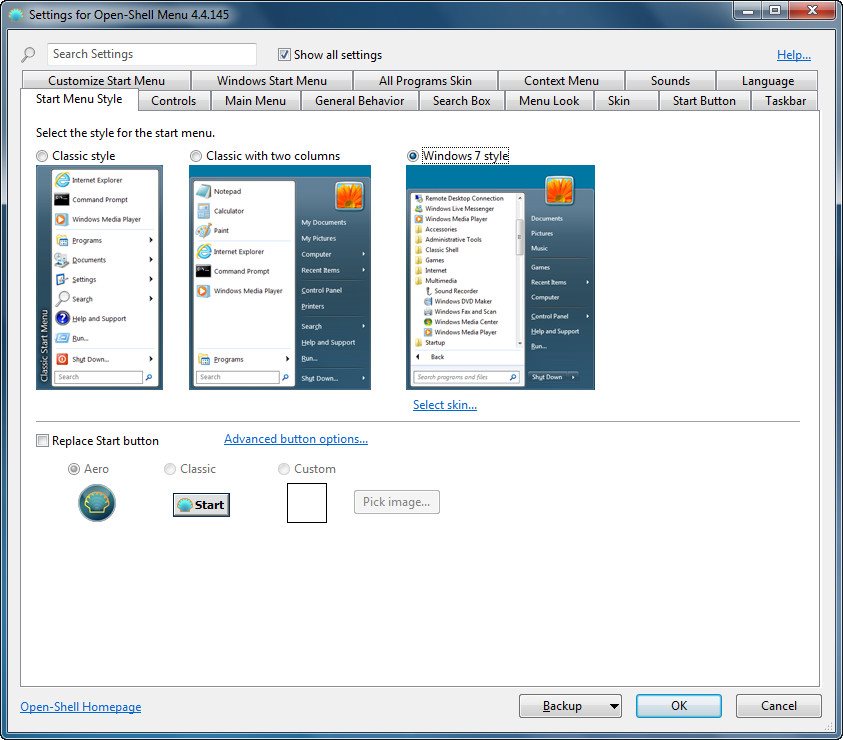This screenshot has height=740, width=843.
Task: Uncheck Show all settings
Action: [x=284, y=55]
